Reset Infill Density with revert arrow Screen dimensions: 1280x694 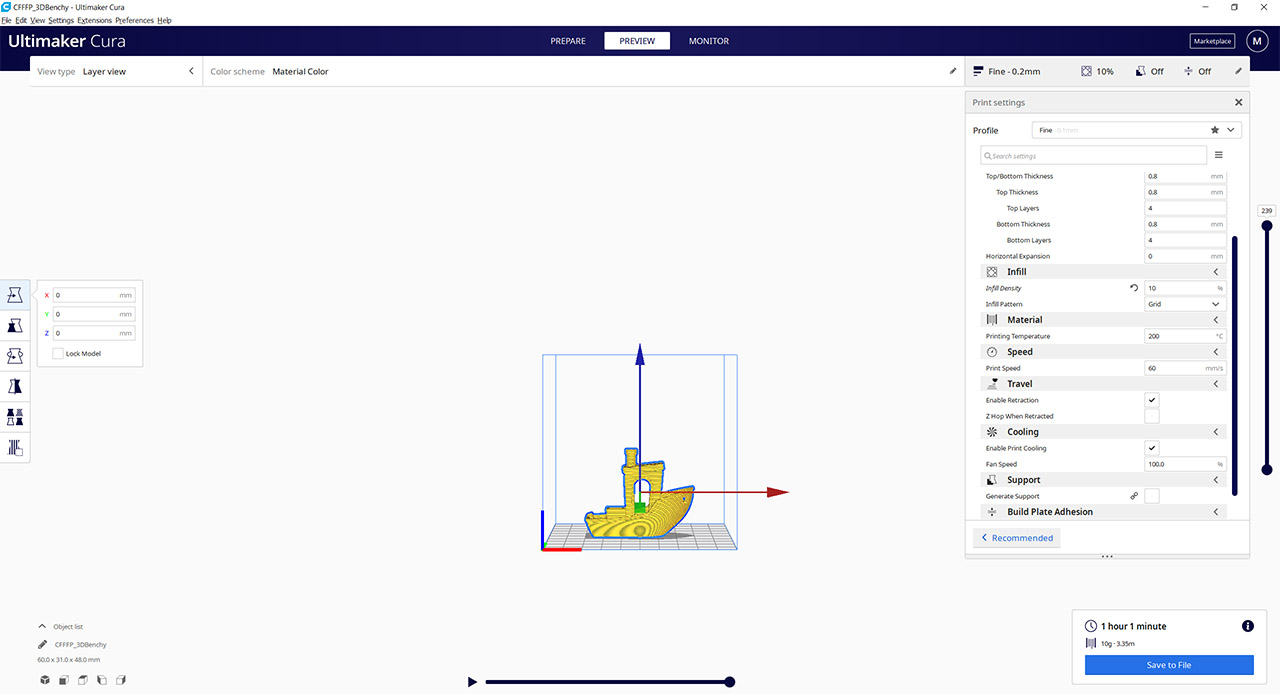click(x=1134, y=288)
